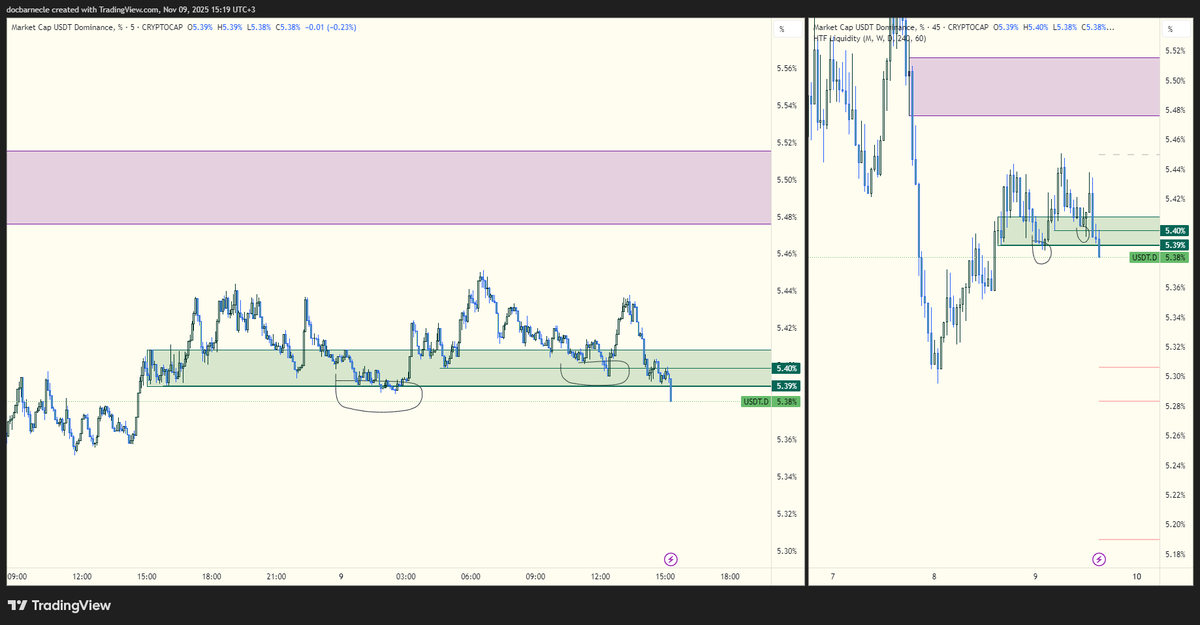Click the dark 5.39% price tag on the left chart axis

pyautogui.click(x=786, y=386)
